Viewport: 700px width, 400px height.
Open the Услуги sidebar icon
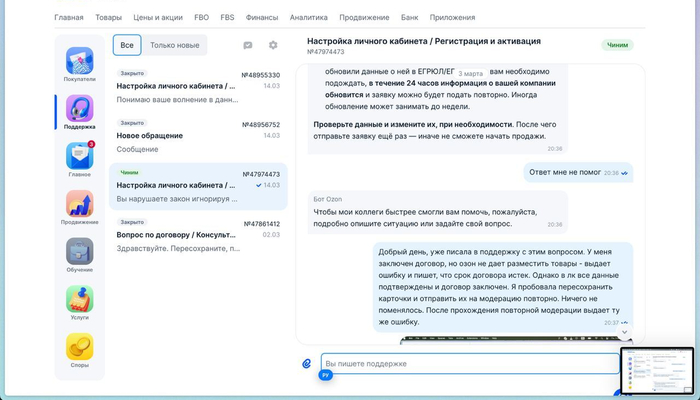[x=80, y=299]
